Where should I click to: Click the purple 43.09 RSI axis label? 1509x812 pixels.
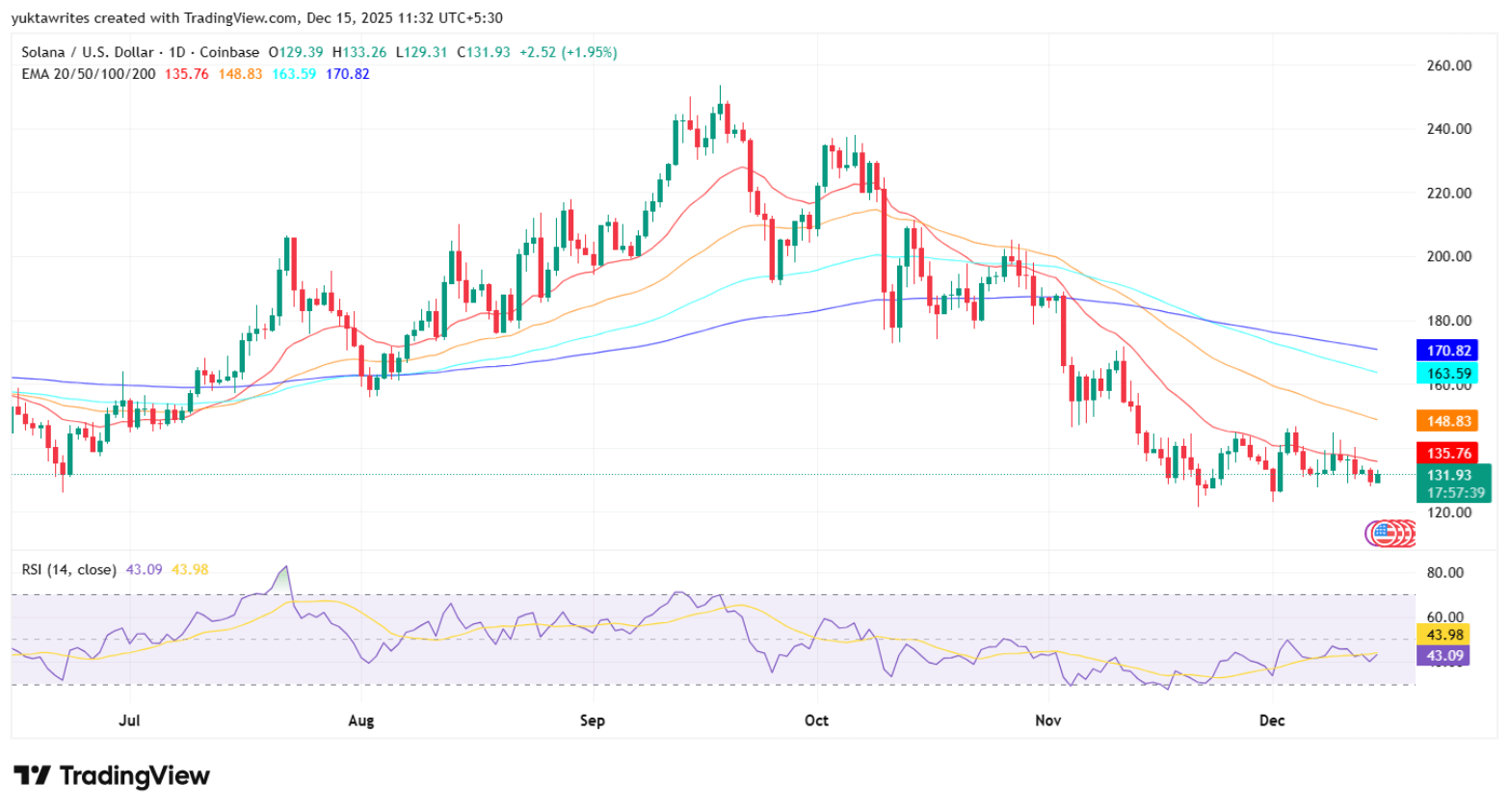click(x=1443, y=656)
